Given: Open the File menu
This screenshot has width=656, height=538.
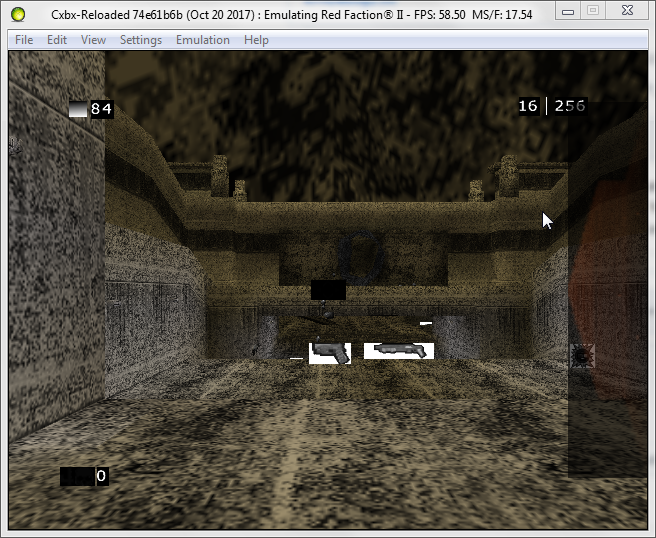Looking at the screenshot, I should tap(24, 40).
